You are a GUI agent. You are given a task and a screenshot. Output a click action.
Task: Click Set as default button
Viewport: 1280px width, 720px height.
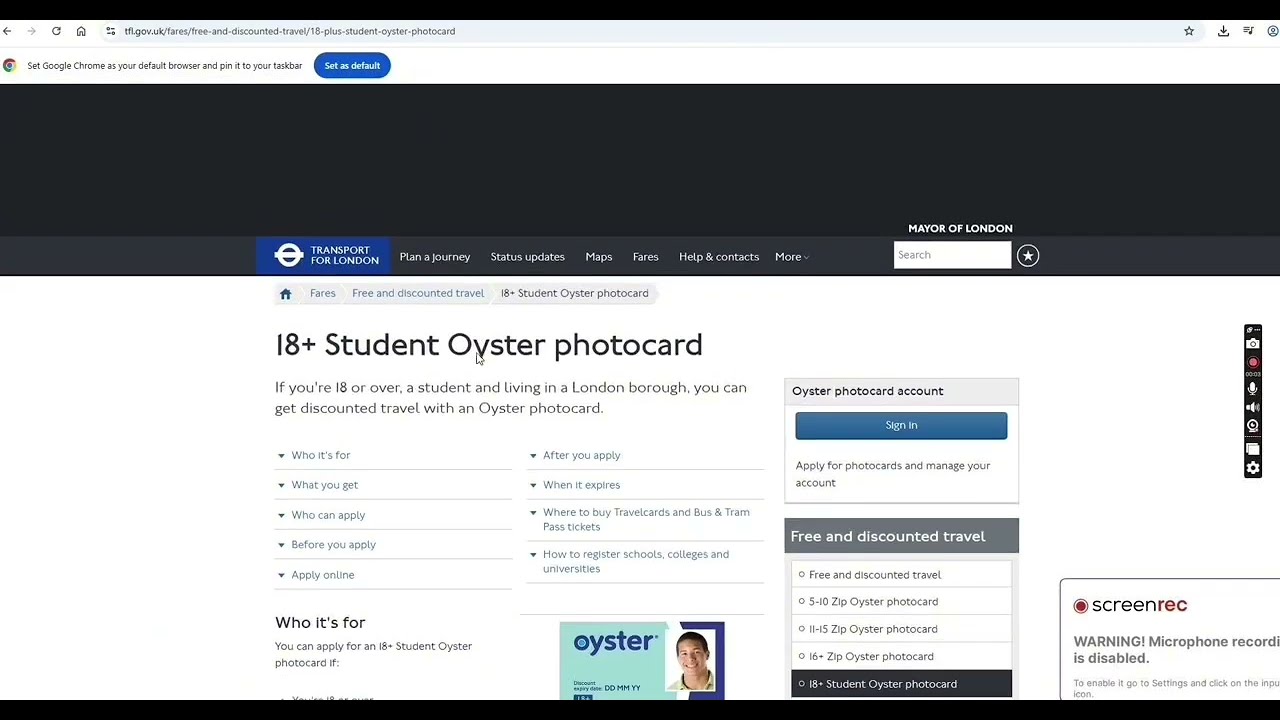click(352, 66)
